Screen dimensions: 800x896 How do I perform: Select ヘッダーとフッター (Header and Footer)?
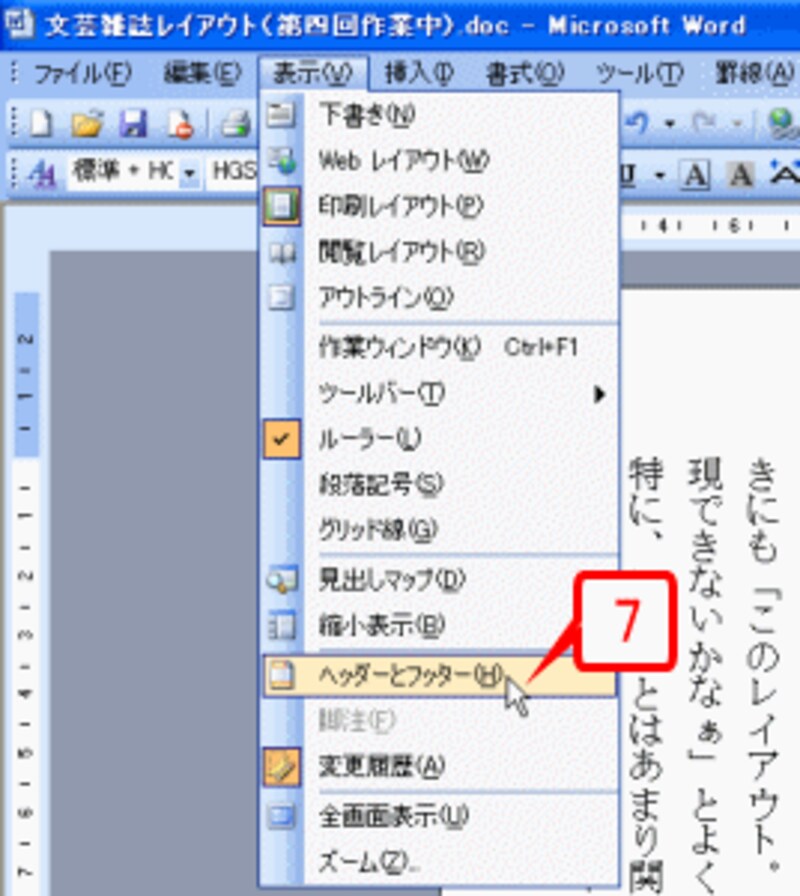pyautogui.click(x=400, y=677)
